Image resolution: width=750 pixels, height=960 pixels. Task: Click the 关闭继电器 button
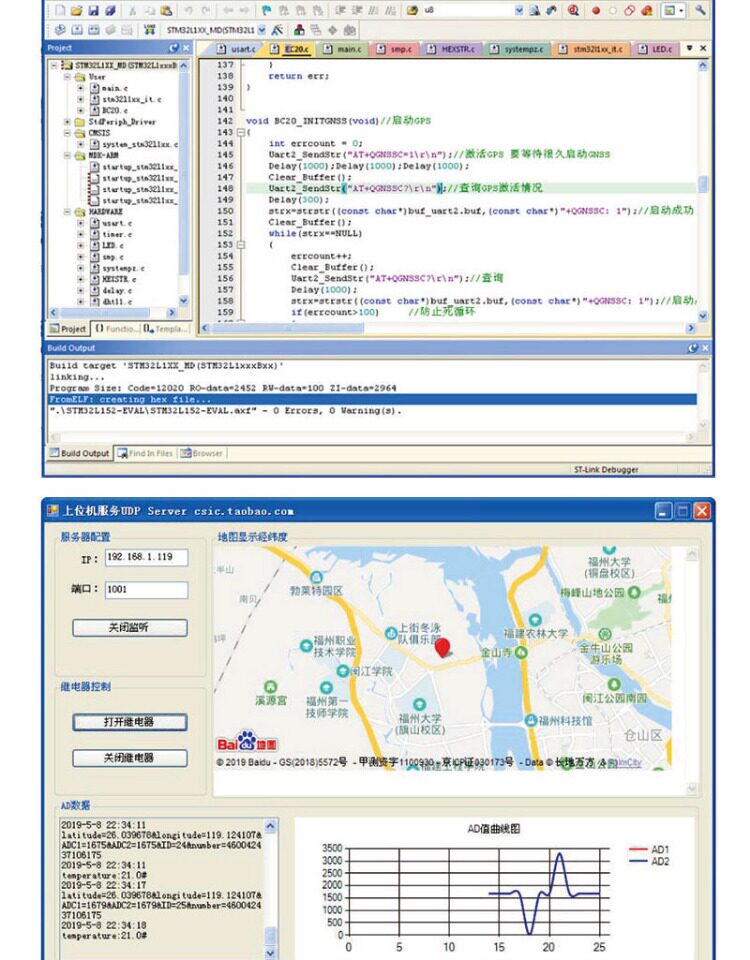click(130, 758)
